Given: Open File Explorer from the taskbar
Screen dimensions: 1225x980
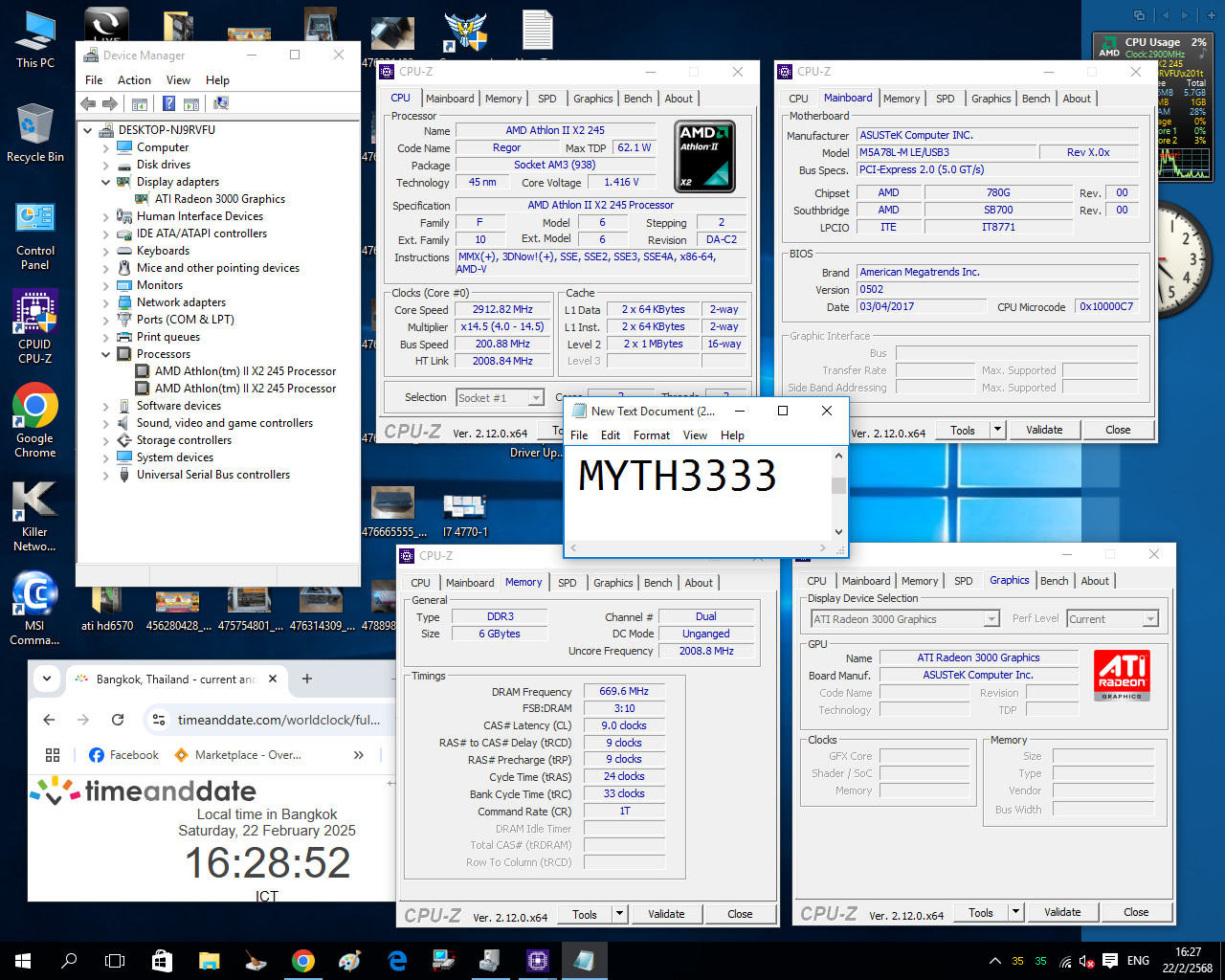Looking at the screenshot, I should click(209, 961).
